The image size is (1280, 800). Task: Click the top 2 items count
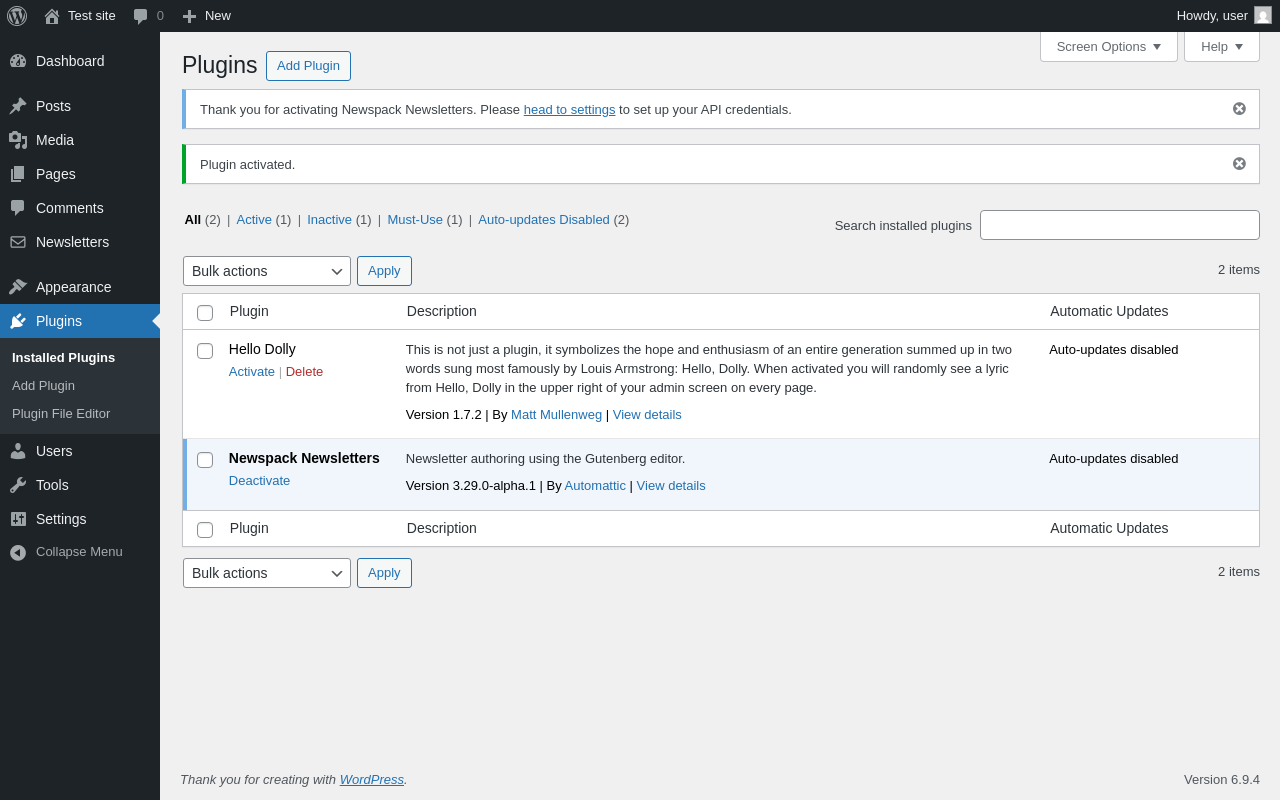[1239, 269]
